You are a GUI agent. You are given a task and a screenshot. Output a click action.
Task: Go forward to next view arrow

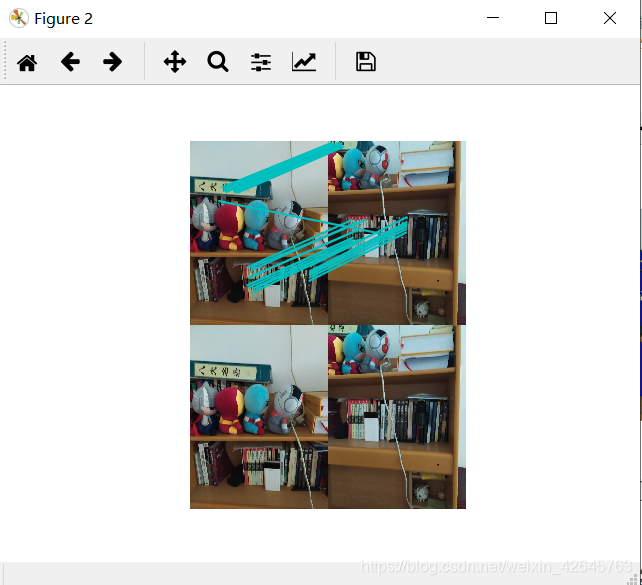pos(113,62)
